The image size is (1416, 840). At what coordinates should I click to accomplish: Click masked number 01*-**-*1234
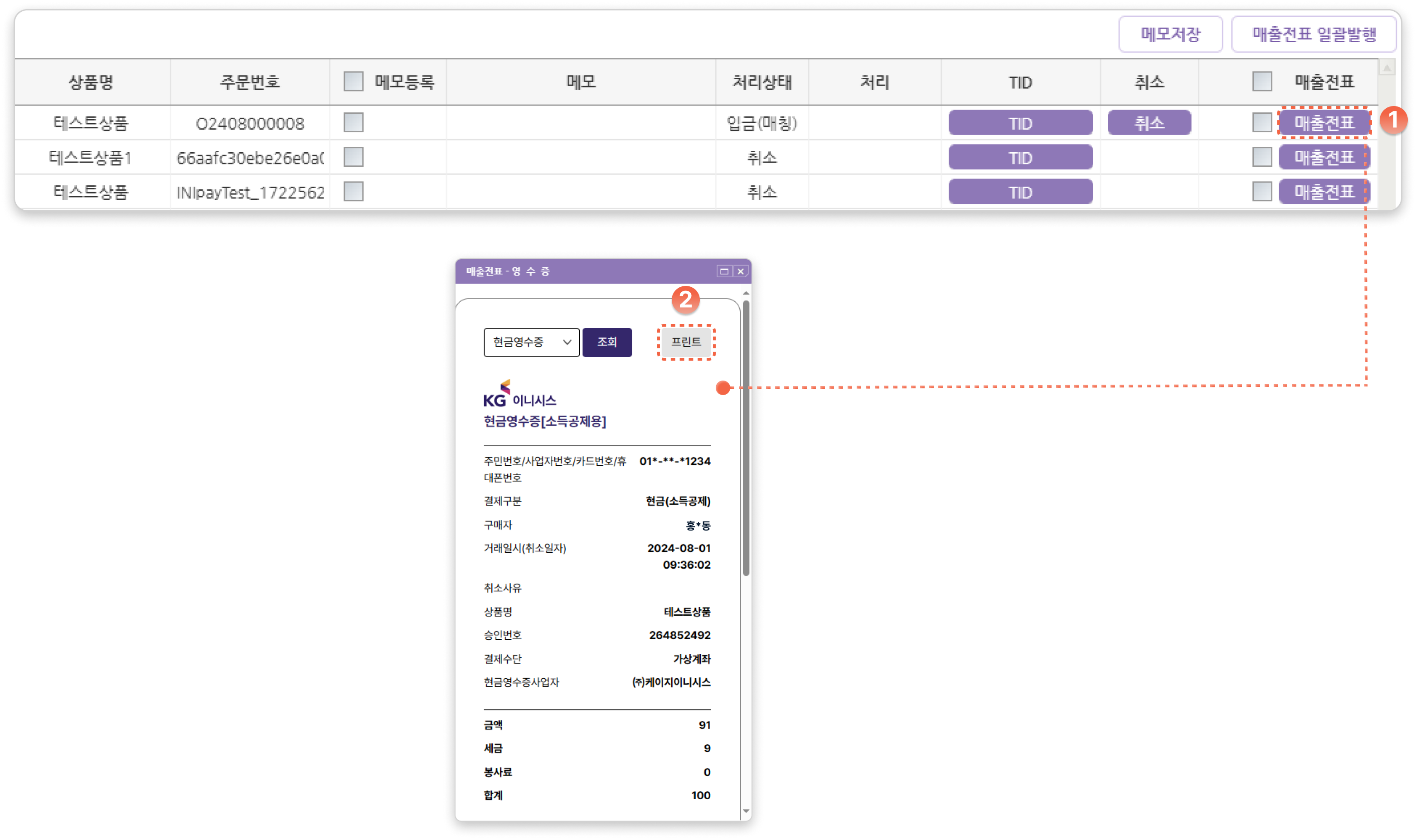675,461
